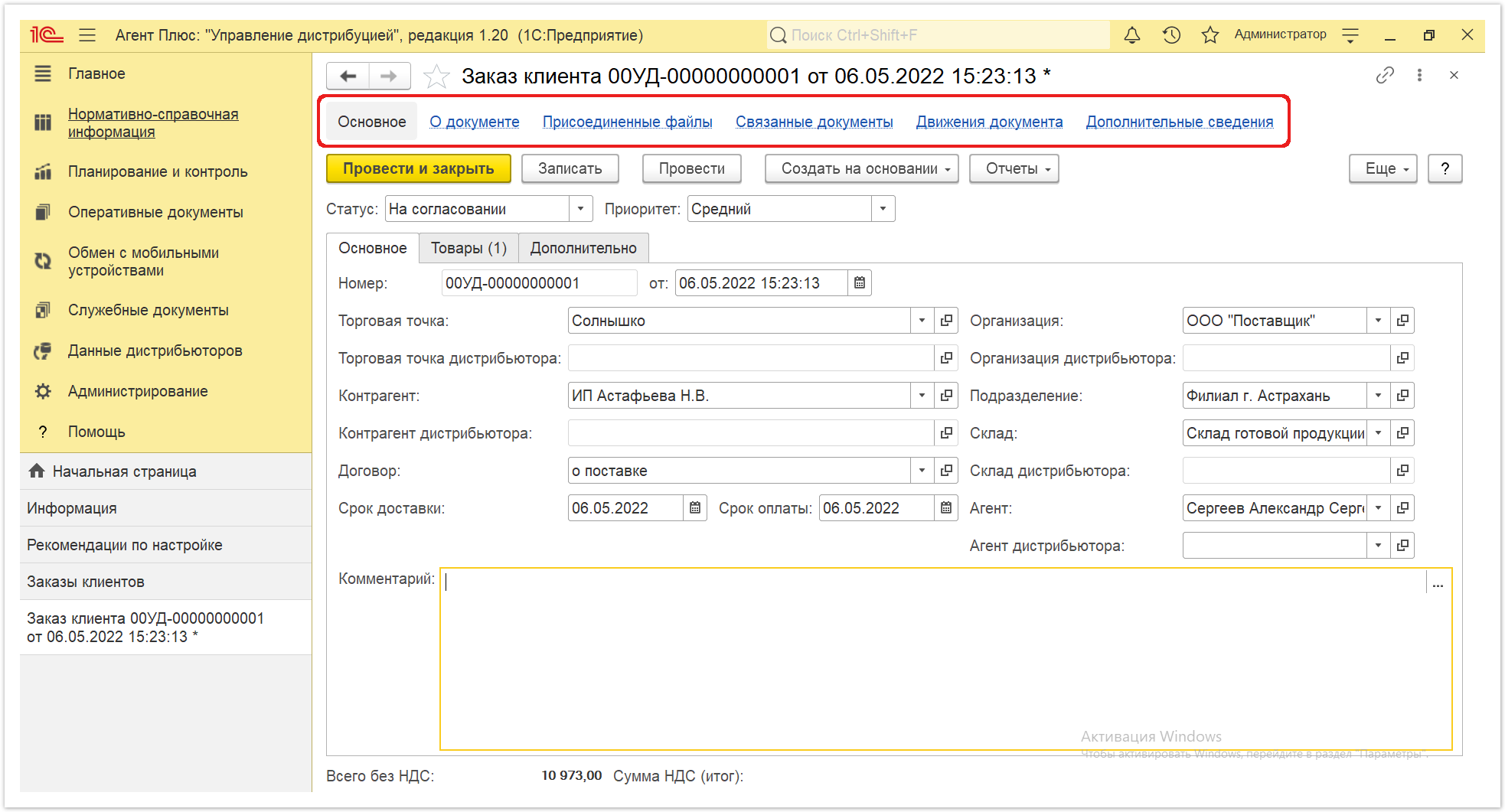
Task: Open the history clock icon
Action: tap(1171, 35)
